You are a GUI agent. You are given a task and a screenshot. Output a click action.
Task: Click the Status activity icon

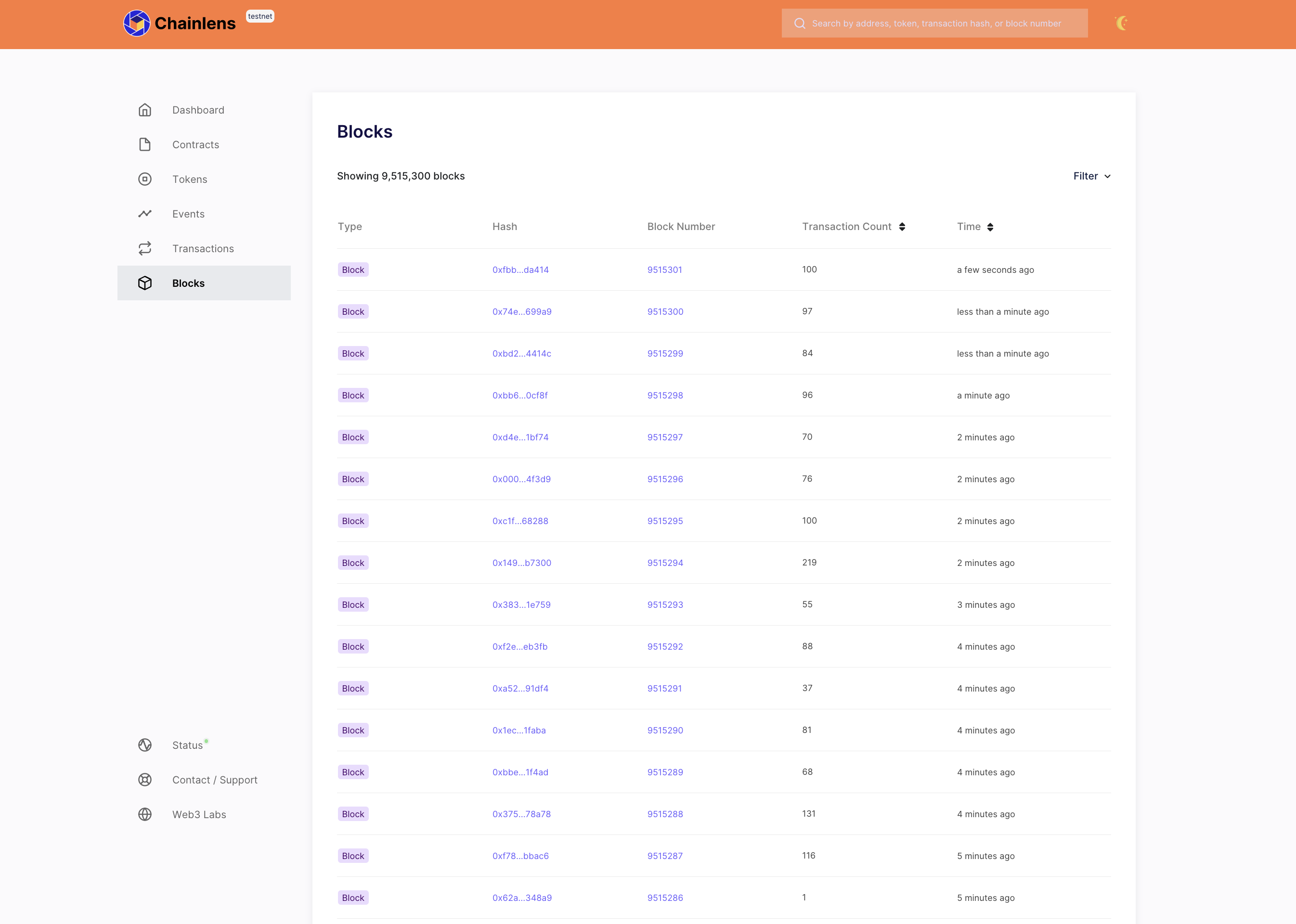[144, 745]
